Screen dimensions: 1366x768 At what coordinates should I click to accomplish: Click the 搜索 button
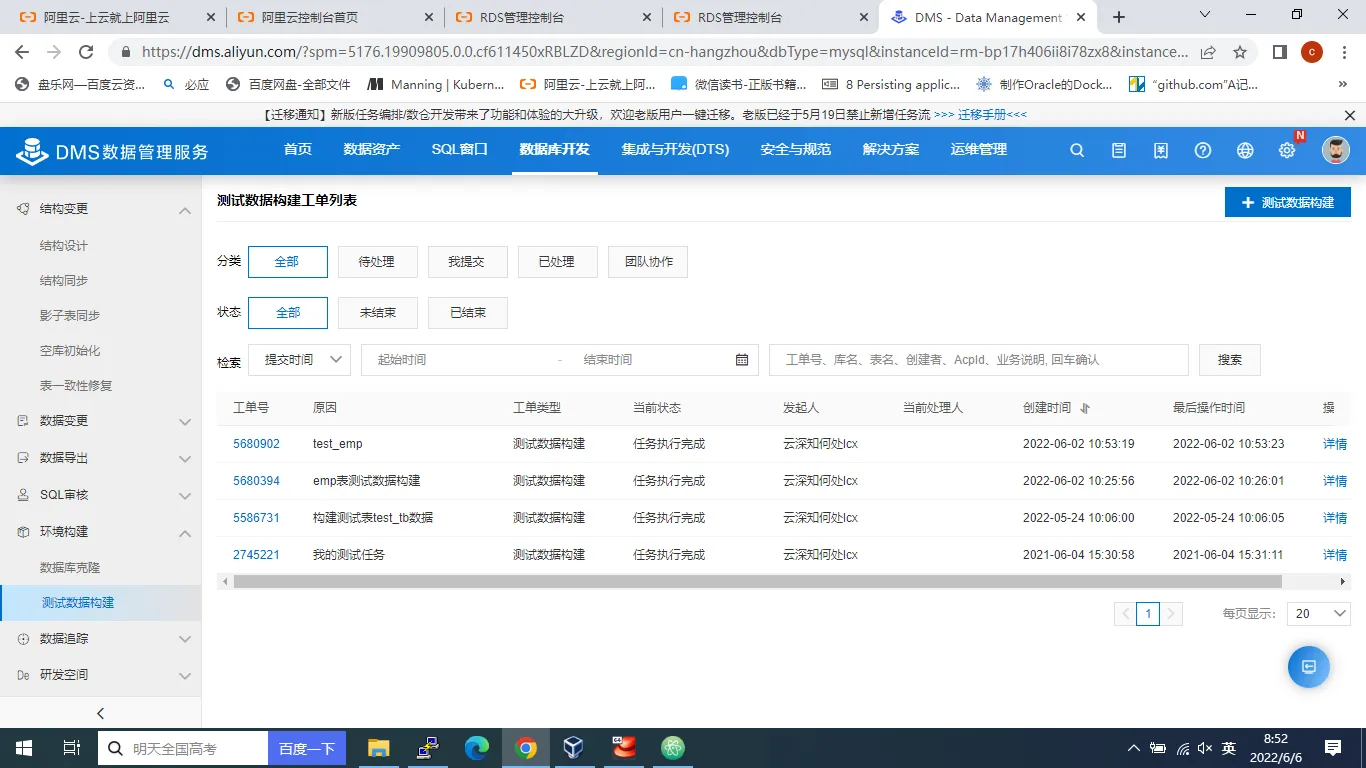click(x=1230, y=360)
